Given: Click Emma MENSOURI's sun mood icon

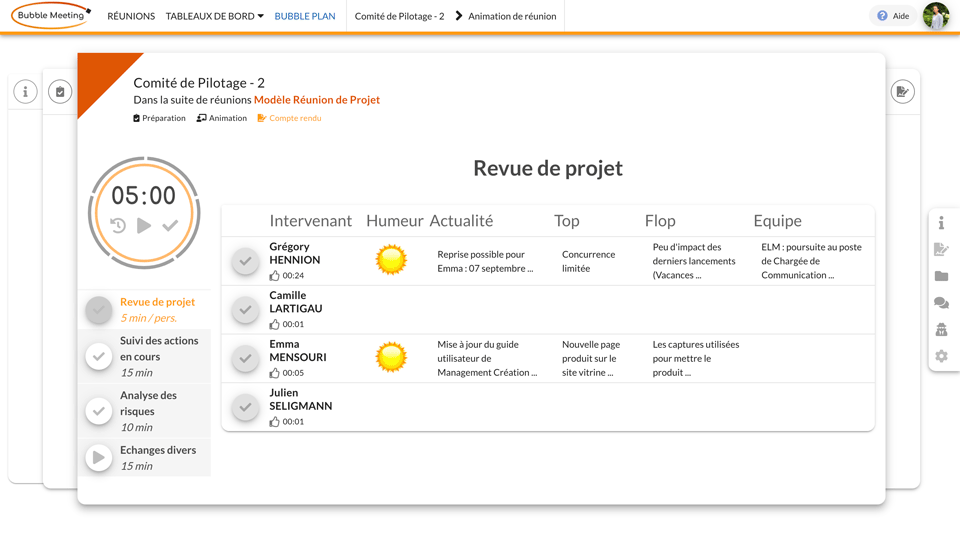Looking at the screenshot, I should 391,357.
